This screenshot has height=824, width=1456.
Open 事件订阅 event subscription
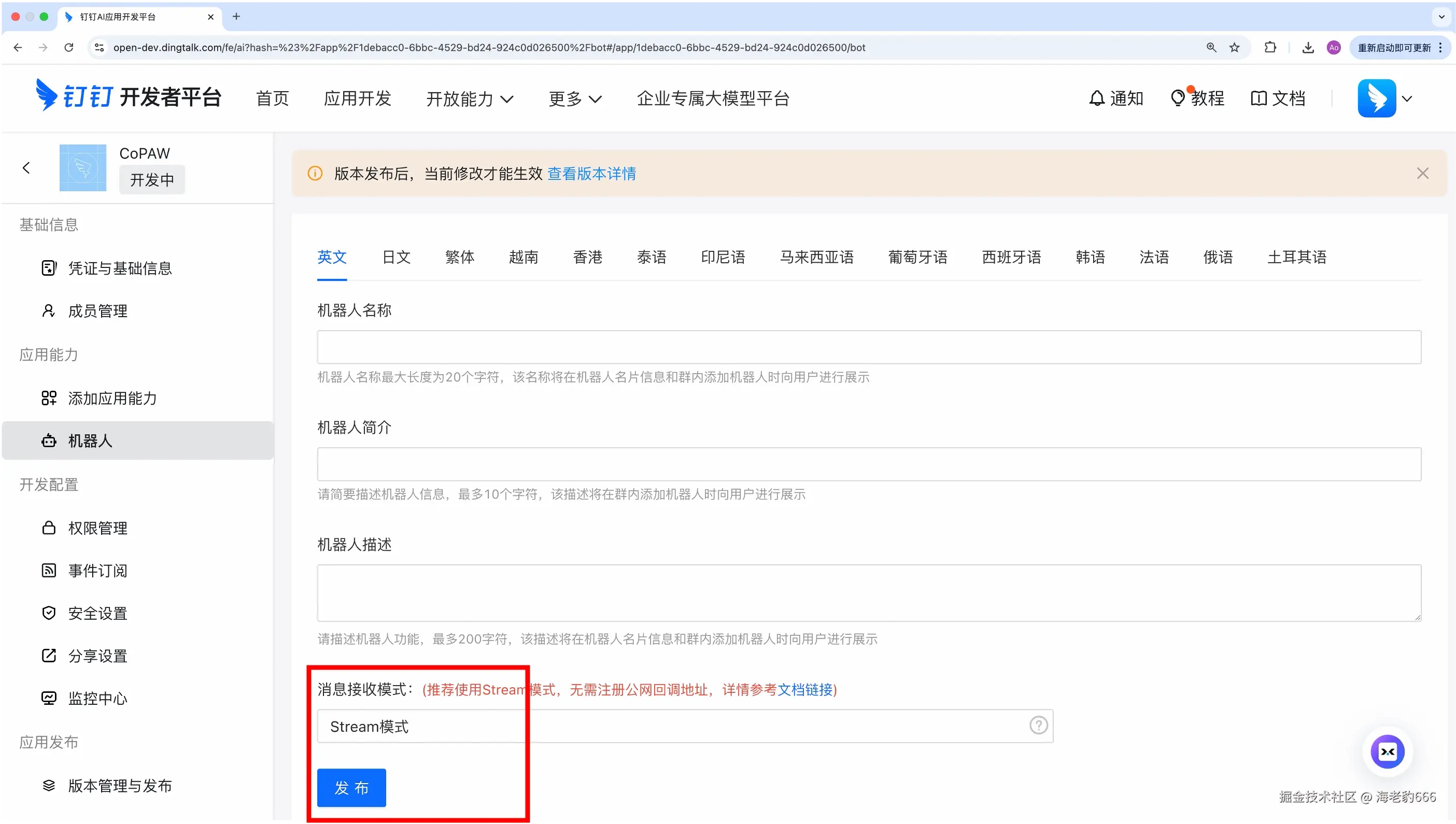(x=97, y=570)
